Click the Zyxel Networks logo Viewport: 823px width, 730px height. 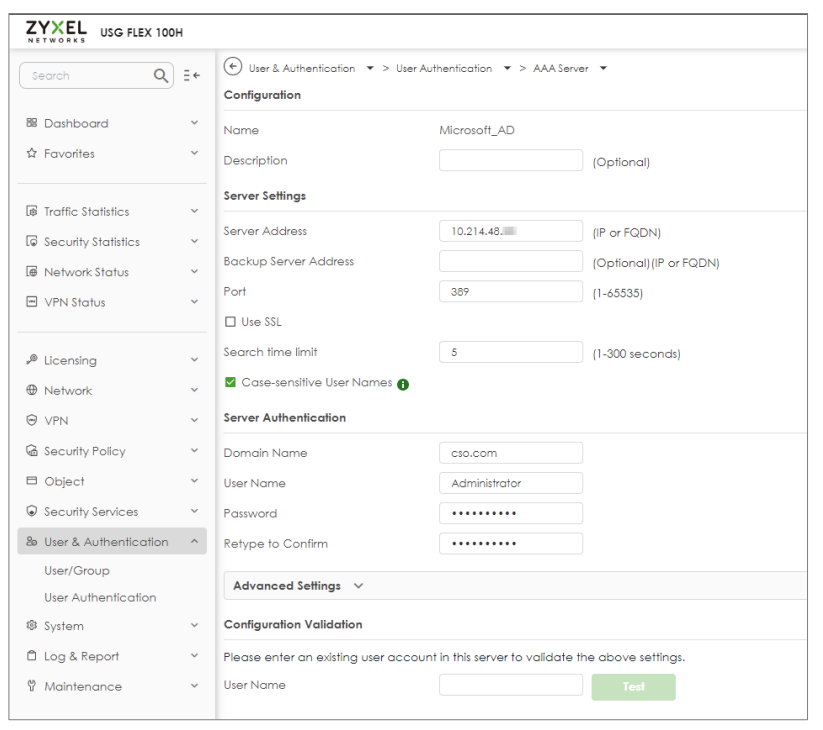click(56, 31)
